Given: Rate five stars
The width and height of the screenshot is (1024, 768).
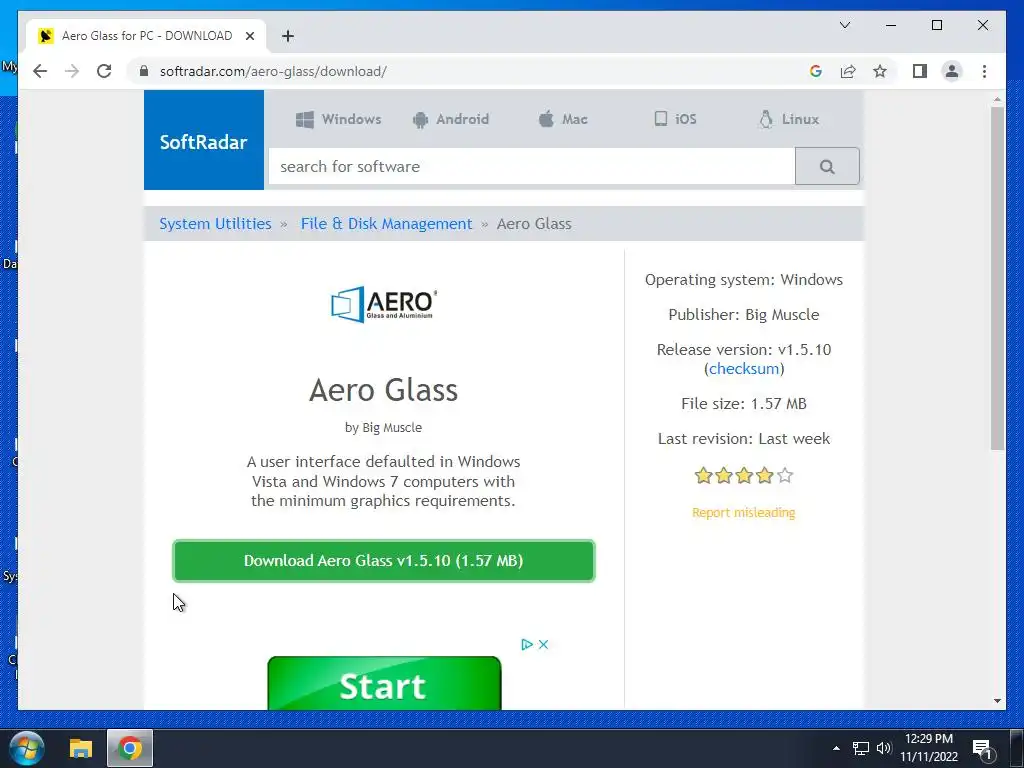Looking at the screenshot, I should tap(785, 475).
